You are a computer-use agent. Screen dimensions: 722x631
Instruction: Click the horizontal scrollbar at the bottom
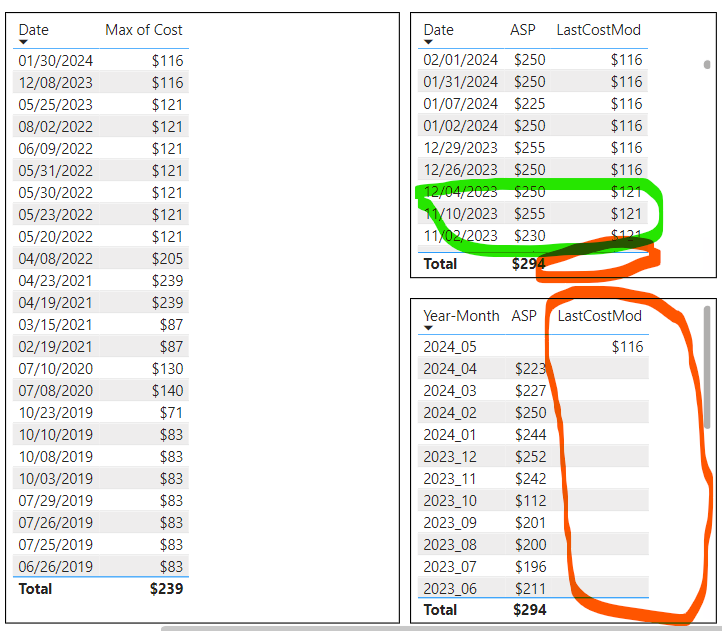(441, 628)
